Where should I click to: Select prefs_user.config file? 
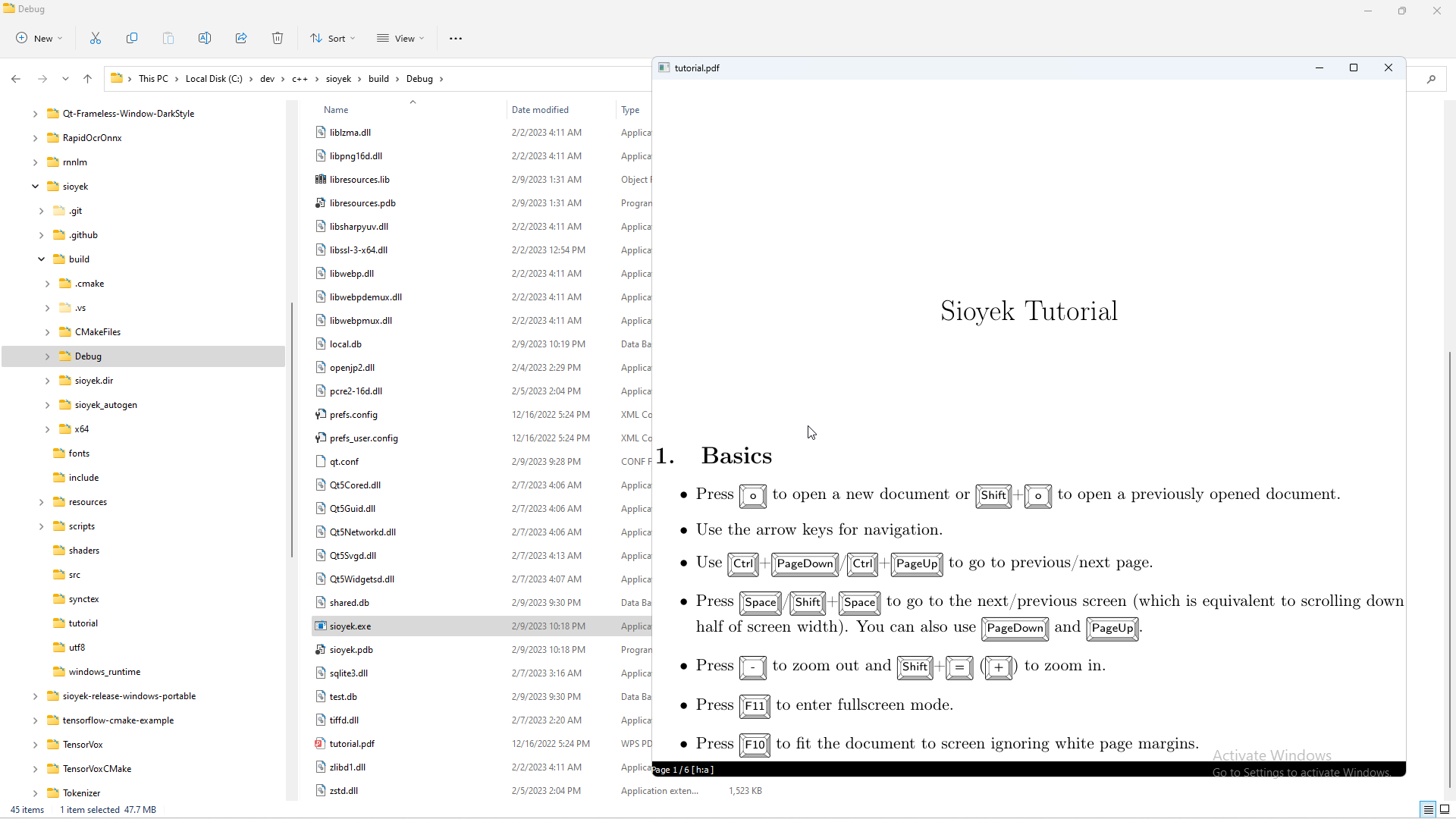pyautogui.click(x=363, y=438)
